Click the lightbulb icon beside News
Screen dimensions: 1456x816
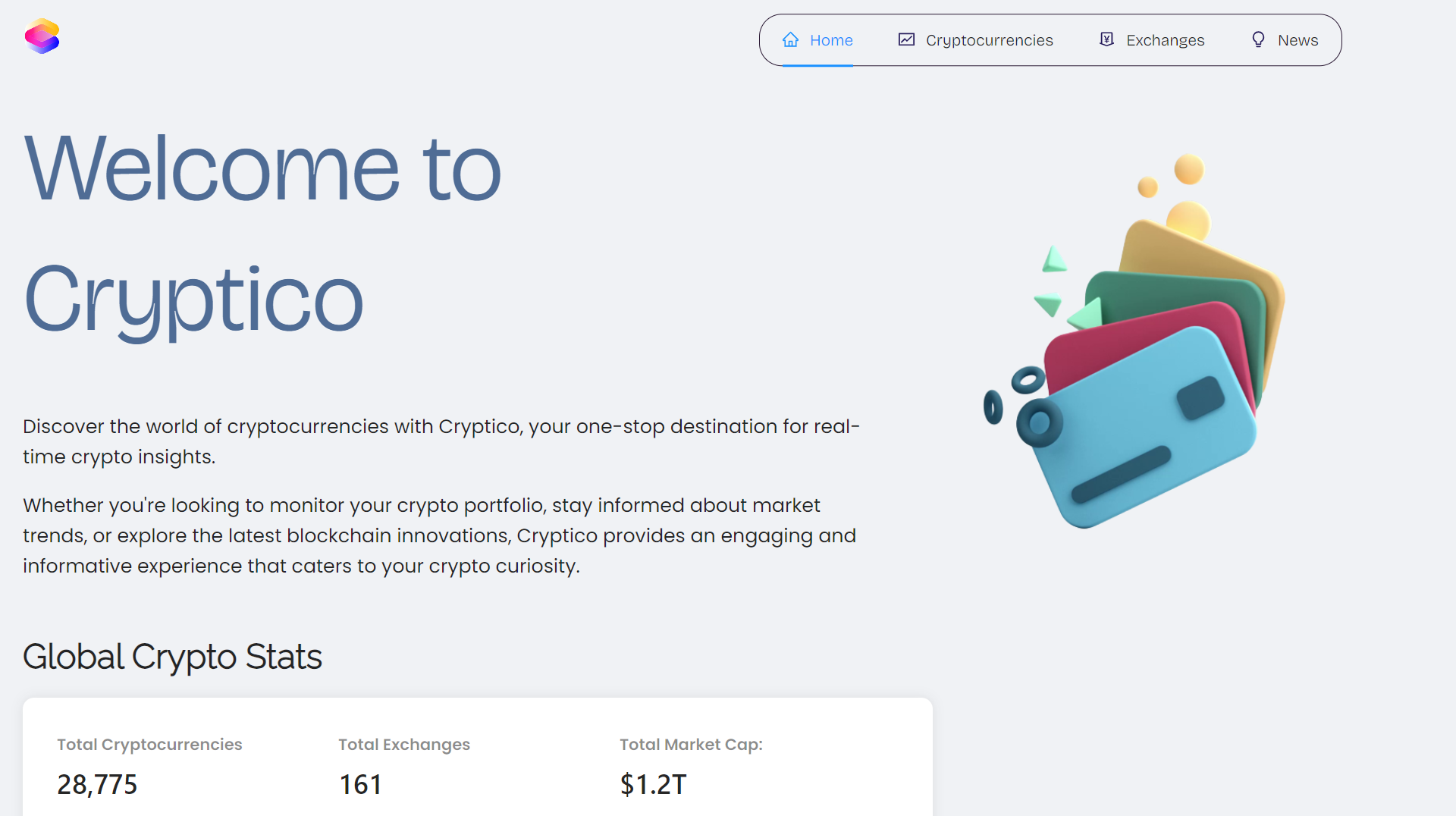[1258, 40]
